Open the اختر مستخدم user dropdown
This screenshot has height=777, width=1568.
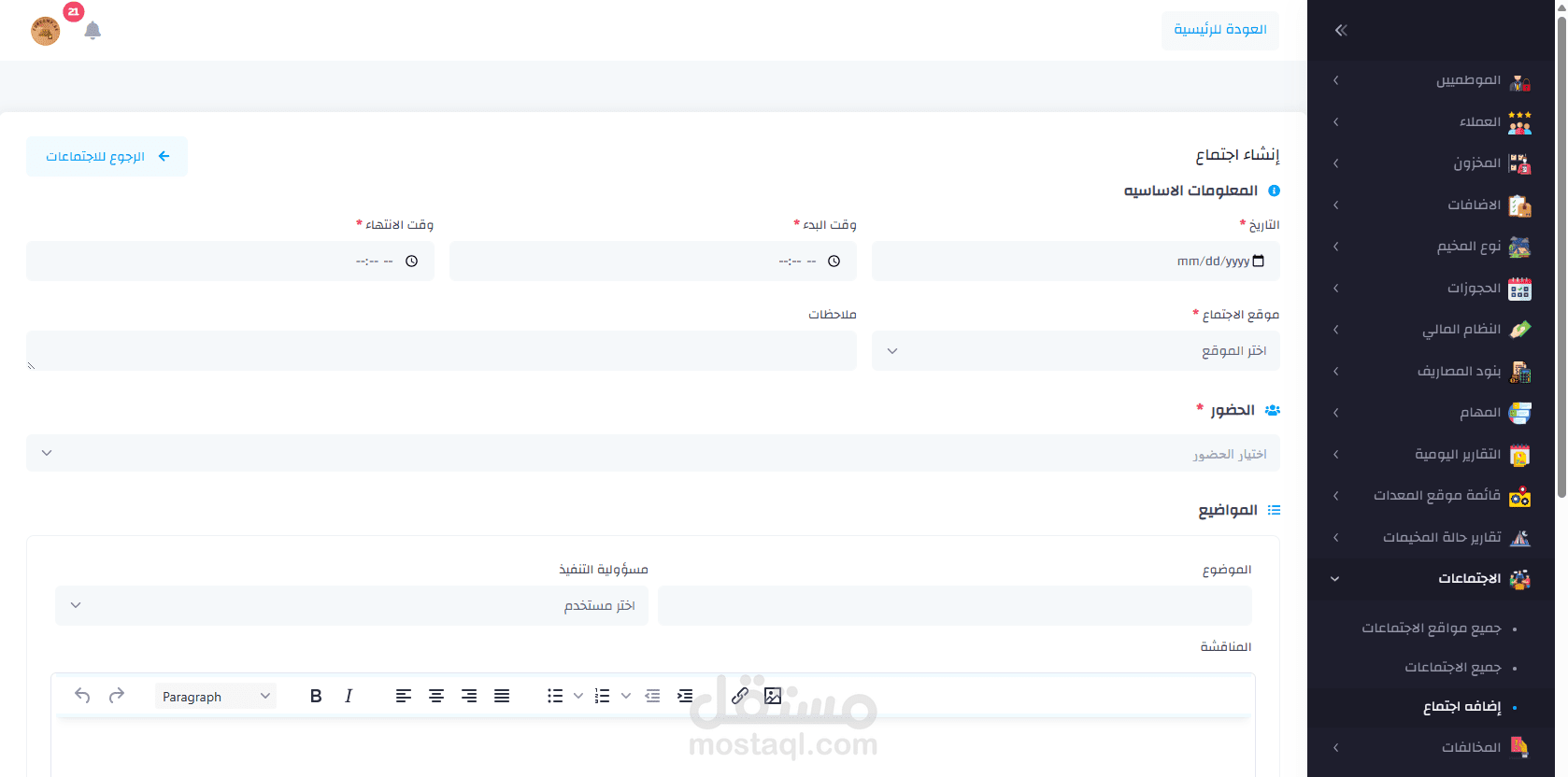point(351,605)
